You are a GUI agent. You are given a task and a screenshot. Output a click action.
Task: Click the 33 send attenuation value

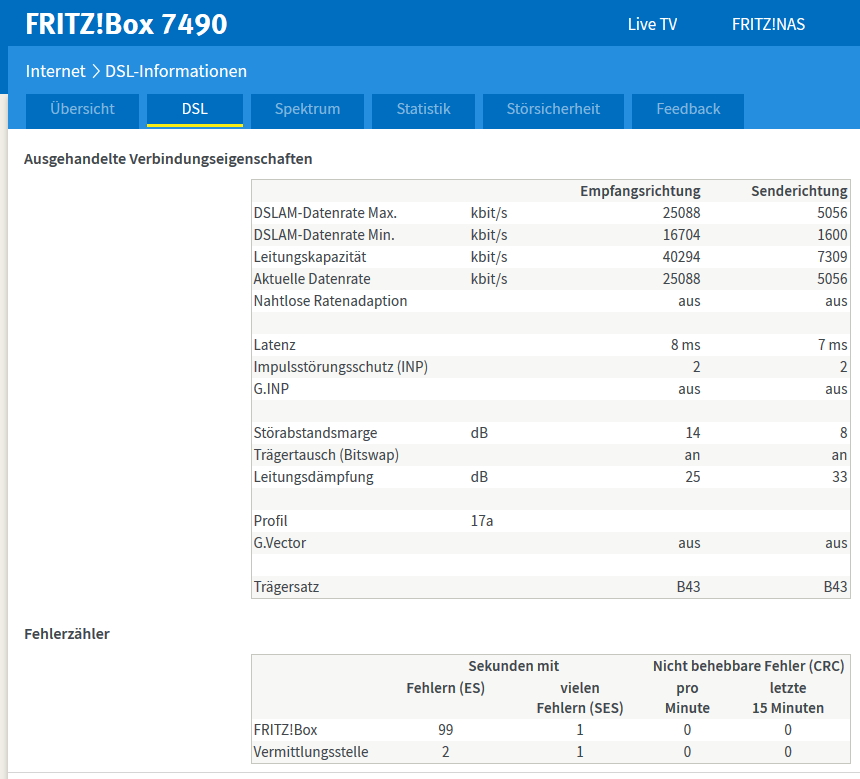840,477
